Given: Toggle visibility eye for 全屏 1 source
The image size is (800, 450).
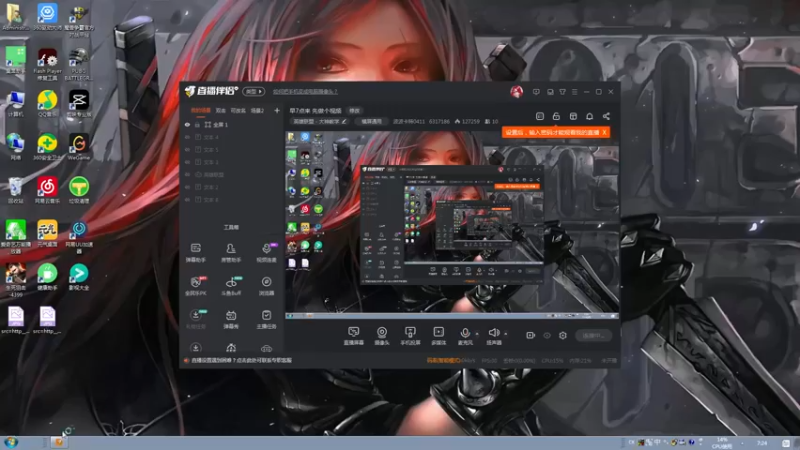Looking at the screenshot, I should 187,124.
